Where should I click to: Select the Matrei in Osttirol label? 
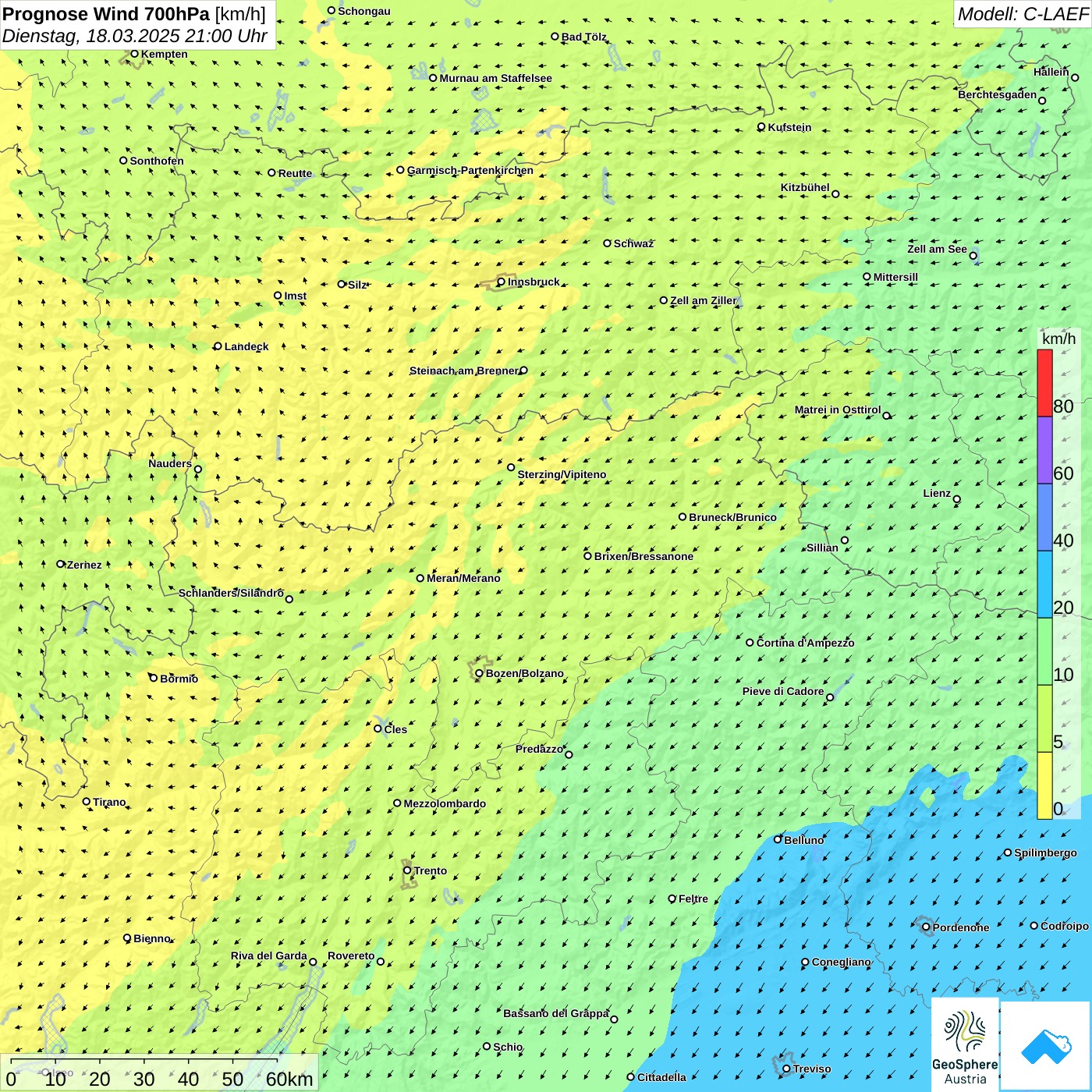838,409
